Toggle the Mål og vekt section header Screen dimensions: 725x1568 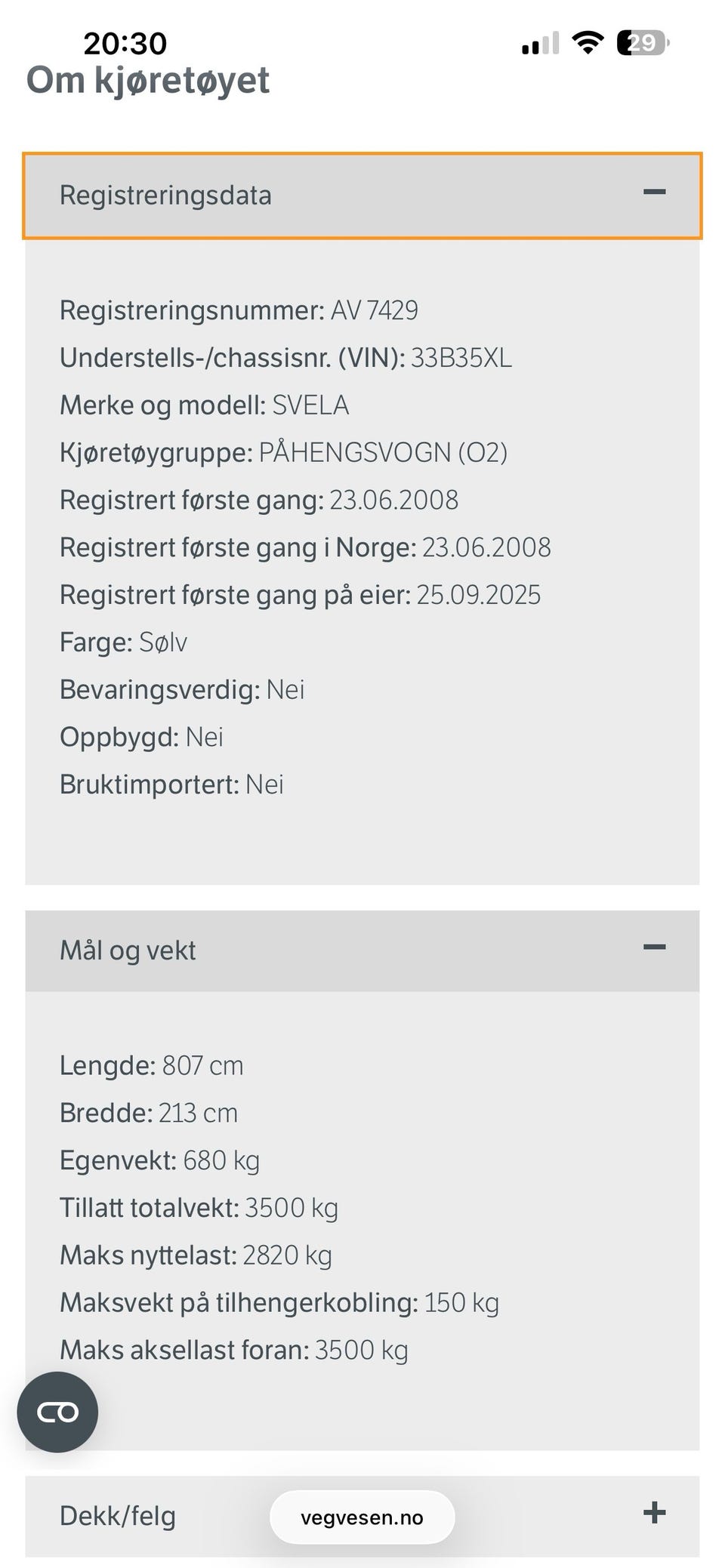tap(362, 950)
